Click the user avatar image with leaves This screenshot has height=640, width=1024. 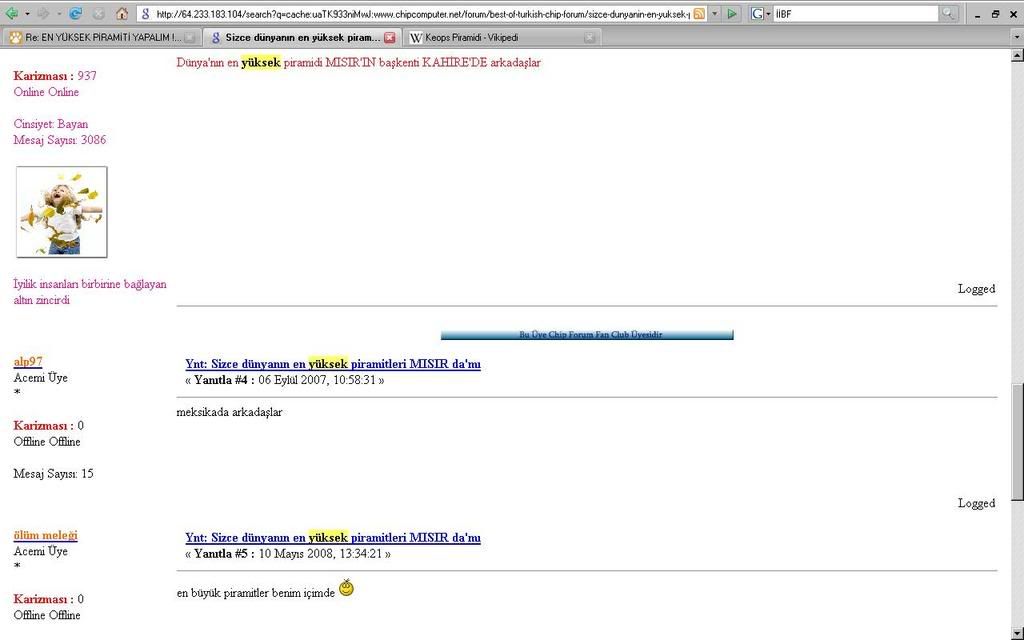pos(61,212)
